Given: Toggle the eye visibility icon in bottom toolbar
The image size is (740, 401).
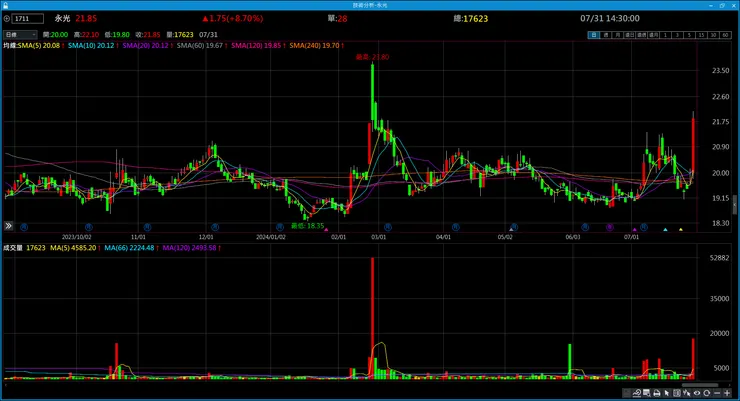Looking at the screenshot, I should [697, 393].
